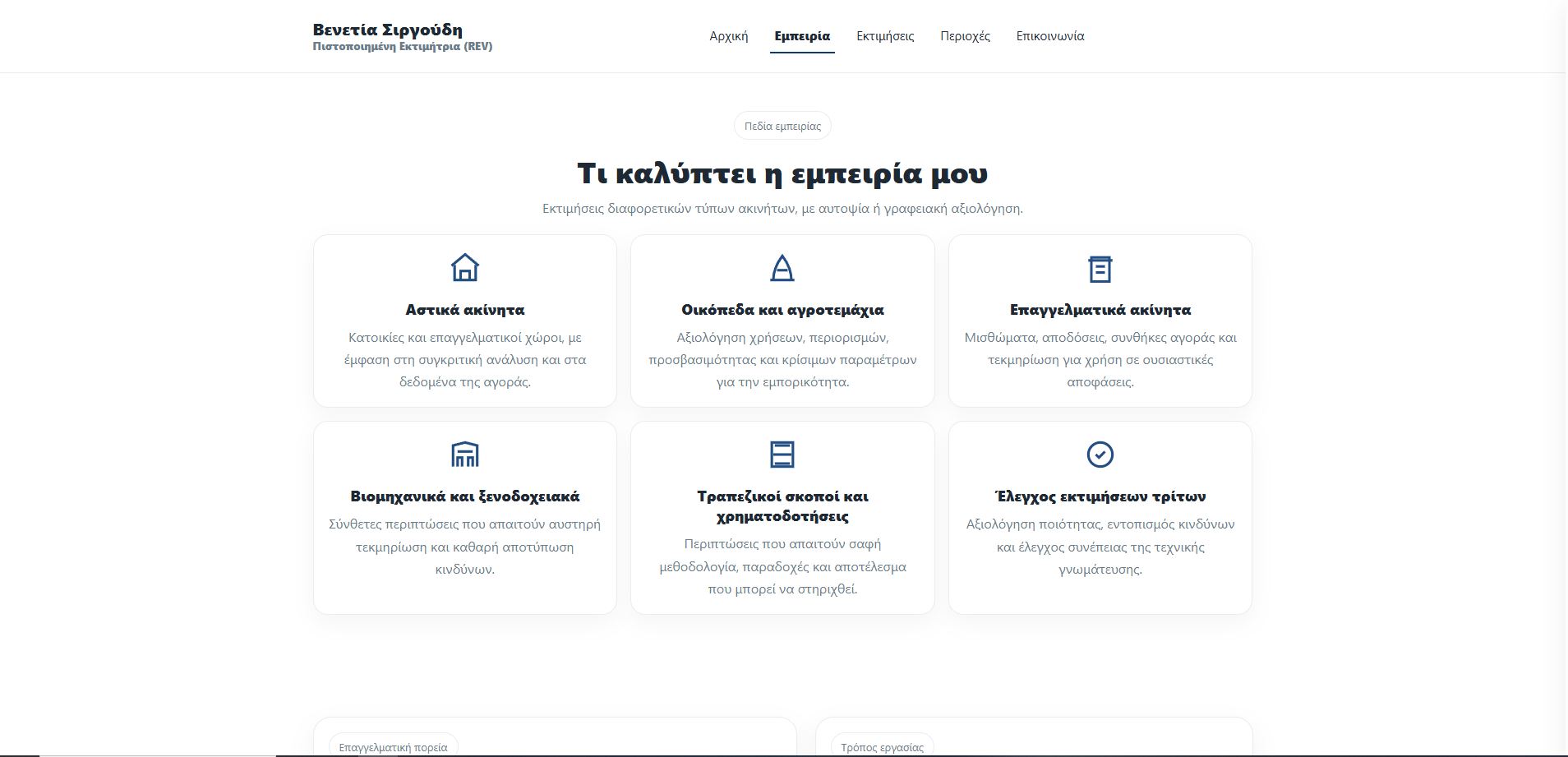Click the document icon above Επαγγελματικά ακίνητα
Viewport: 1568px width, 757px height.
(x=1100, y=268)
